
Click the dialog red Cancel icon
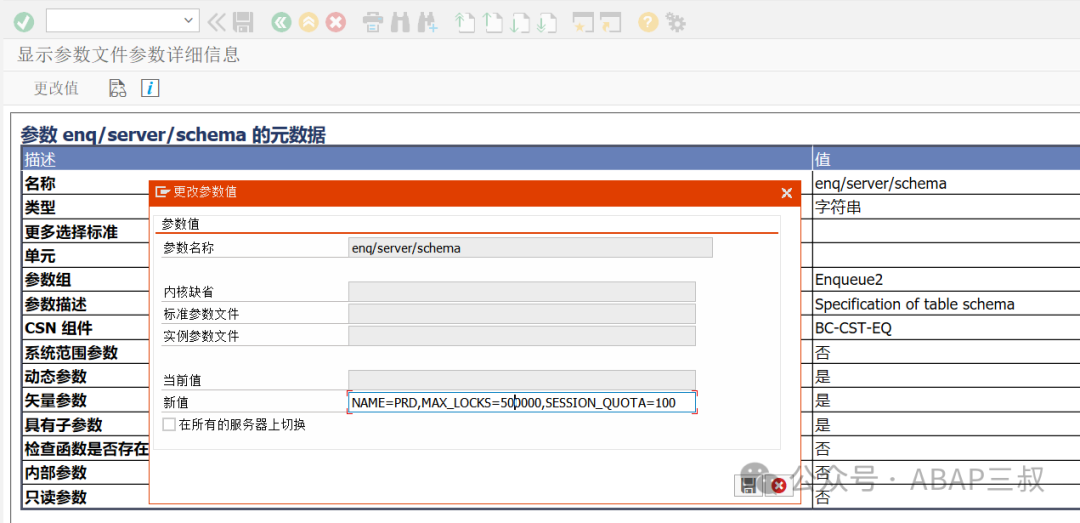tap(779, 486)
